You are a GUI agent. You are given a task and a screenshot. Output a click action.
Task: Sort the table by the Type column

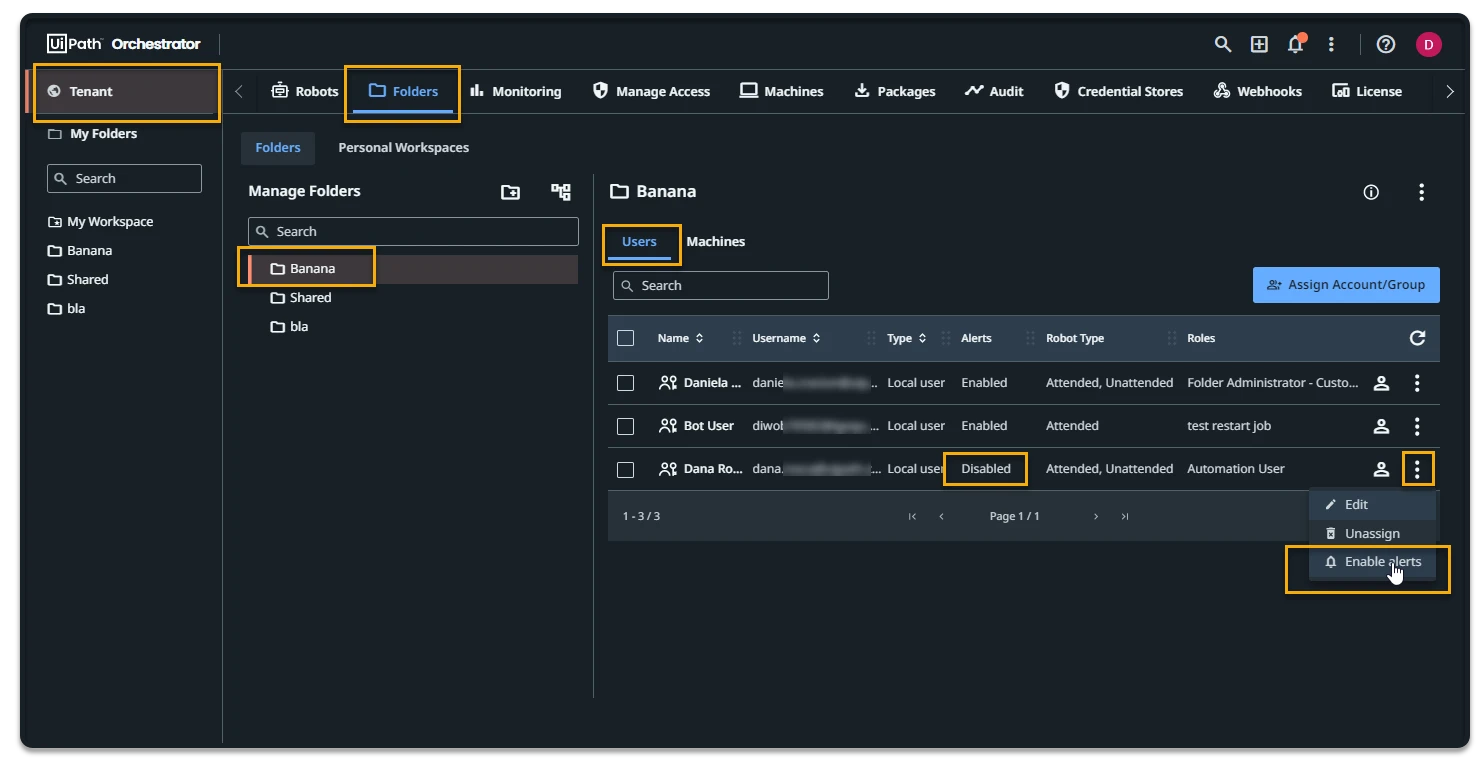(907, 338)
